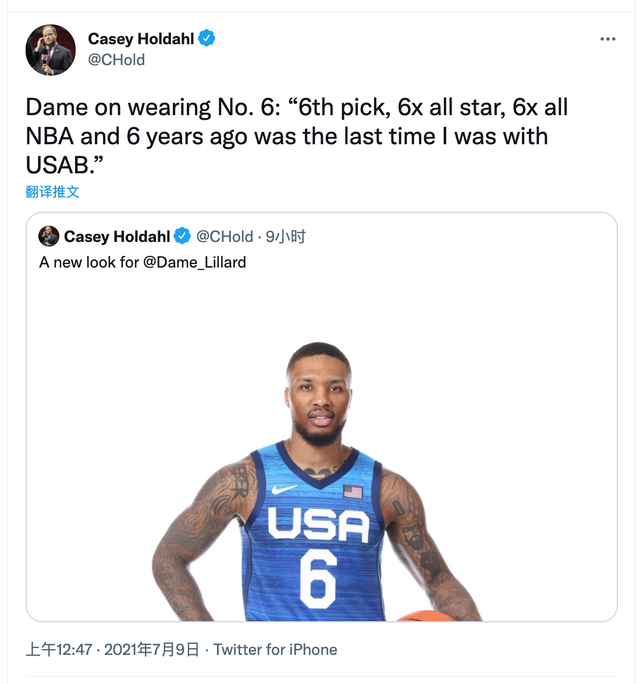Screen dimensions: 640x684
Task: Click the 9小时 timestamp of the quoted tweet
Action: coord(285,236)
